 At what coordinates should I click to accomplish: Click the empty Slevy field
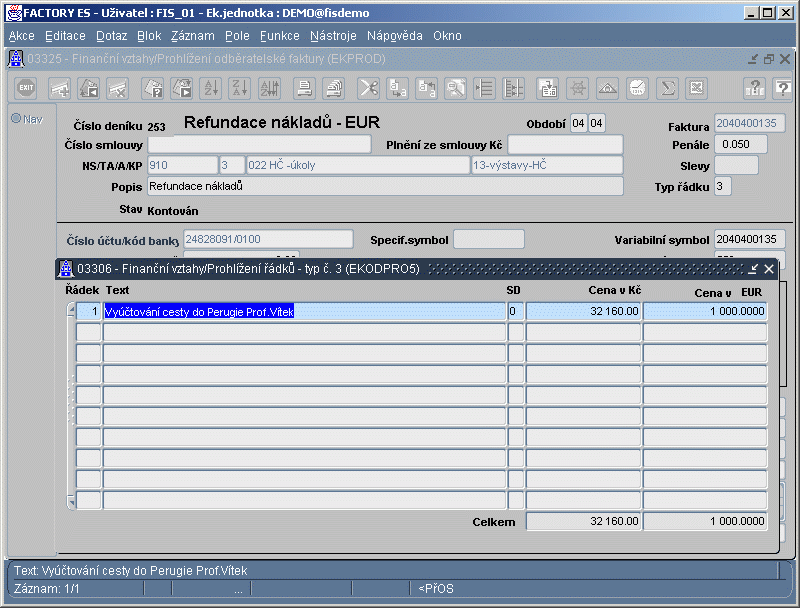(x=736, y=165)
